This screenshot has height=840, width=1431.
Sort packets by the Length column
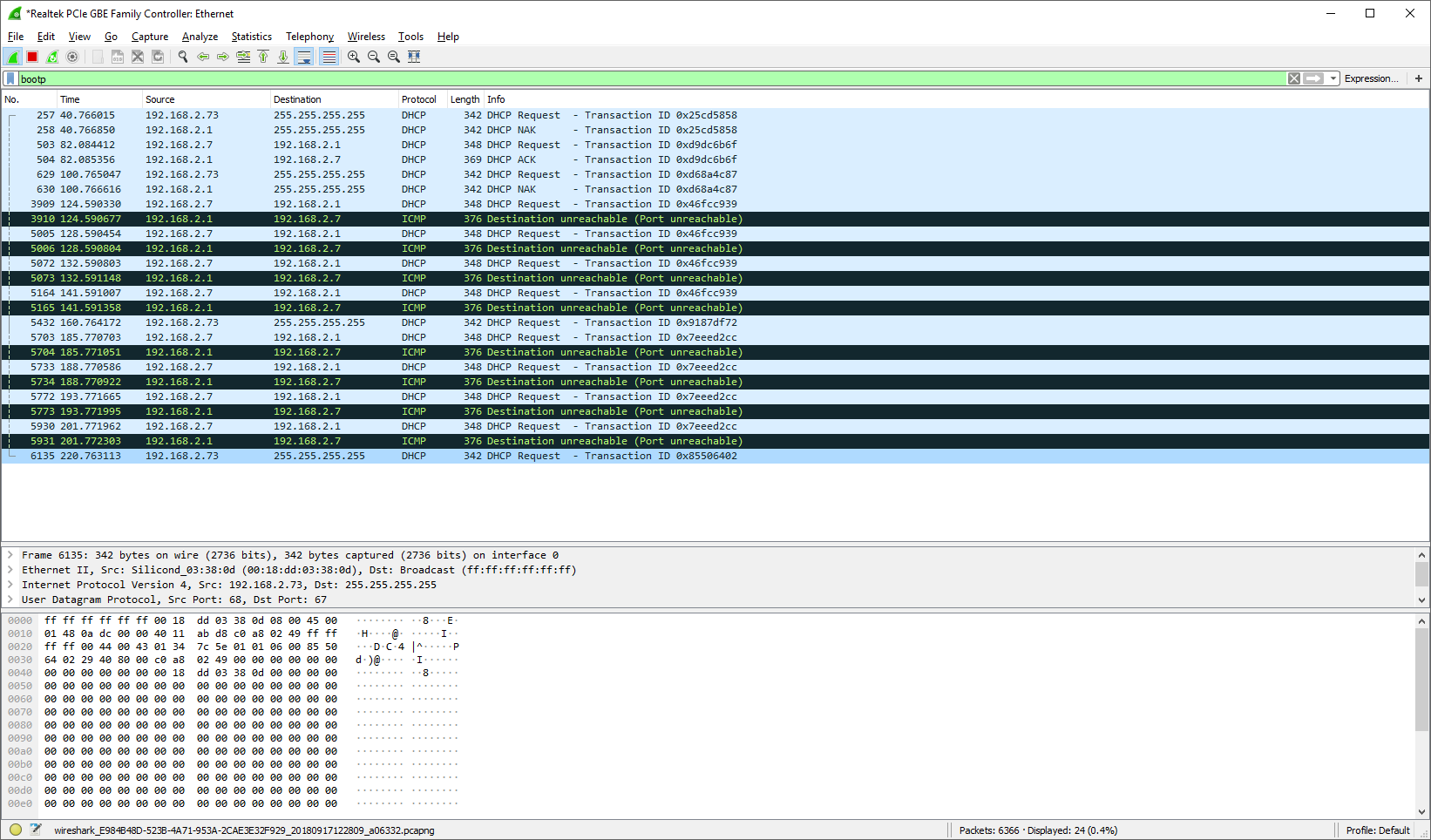point(465,99)
